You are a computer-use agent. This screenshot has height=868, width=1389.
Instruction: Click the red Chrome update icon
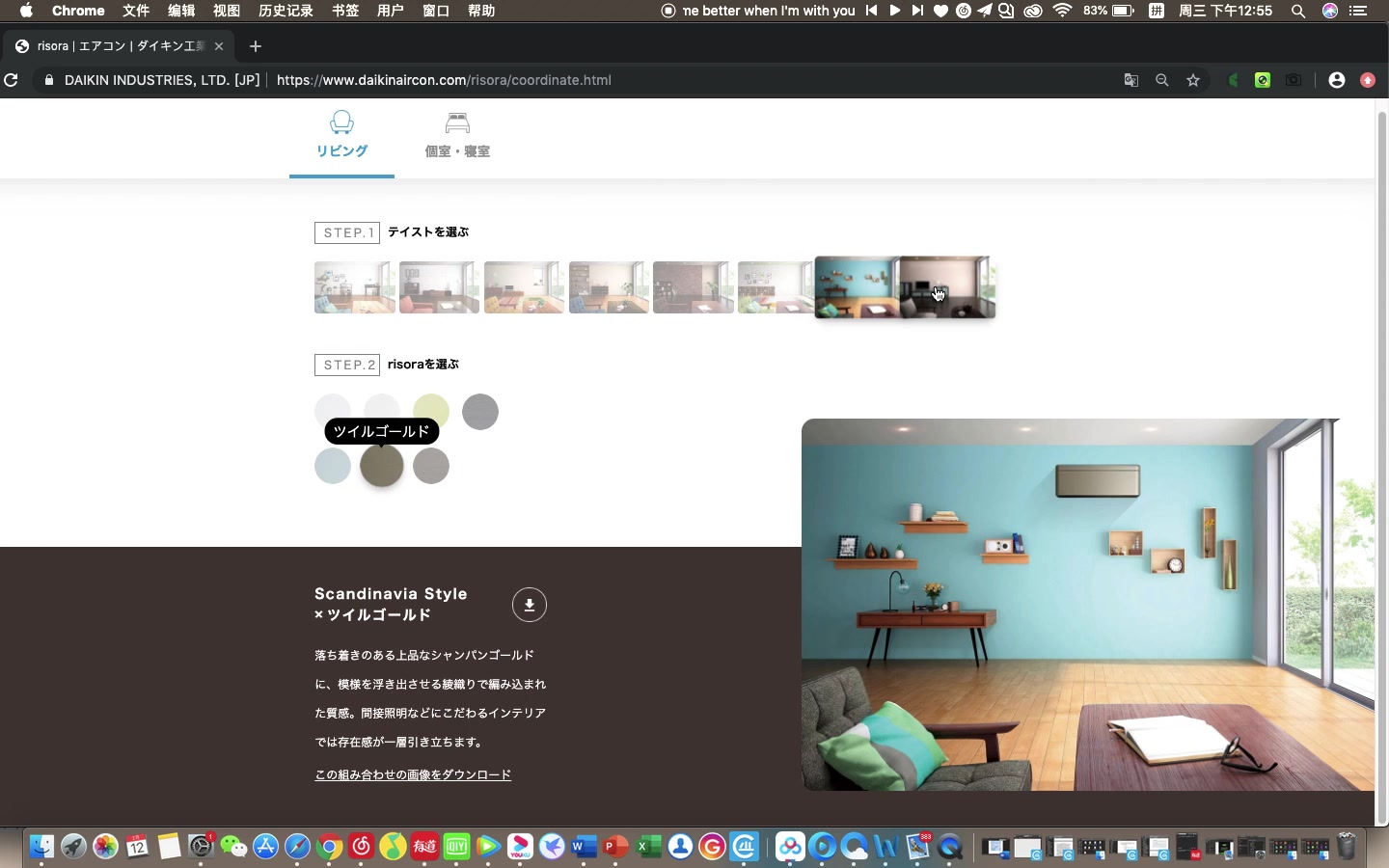pyautogui.click(x=1368, y=80)
